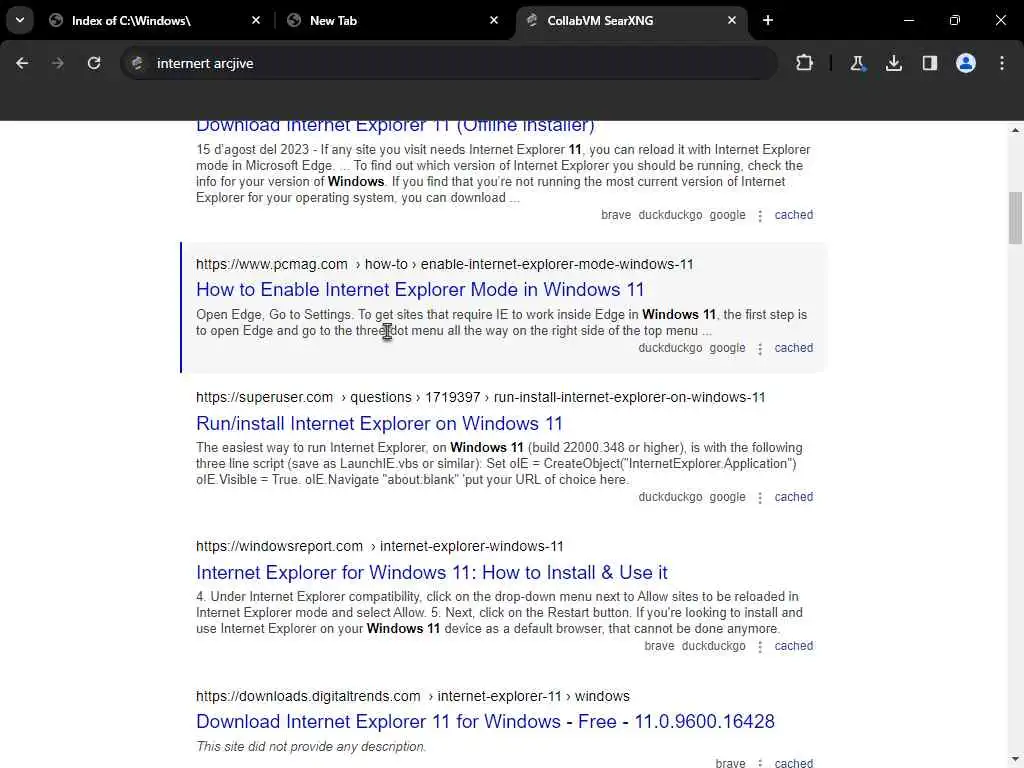Screen dimensions: 1024x768
Task: Open Chrome three-dot menu
Action: click(1002, 63)
